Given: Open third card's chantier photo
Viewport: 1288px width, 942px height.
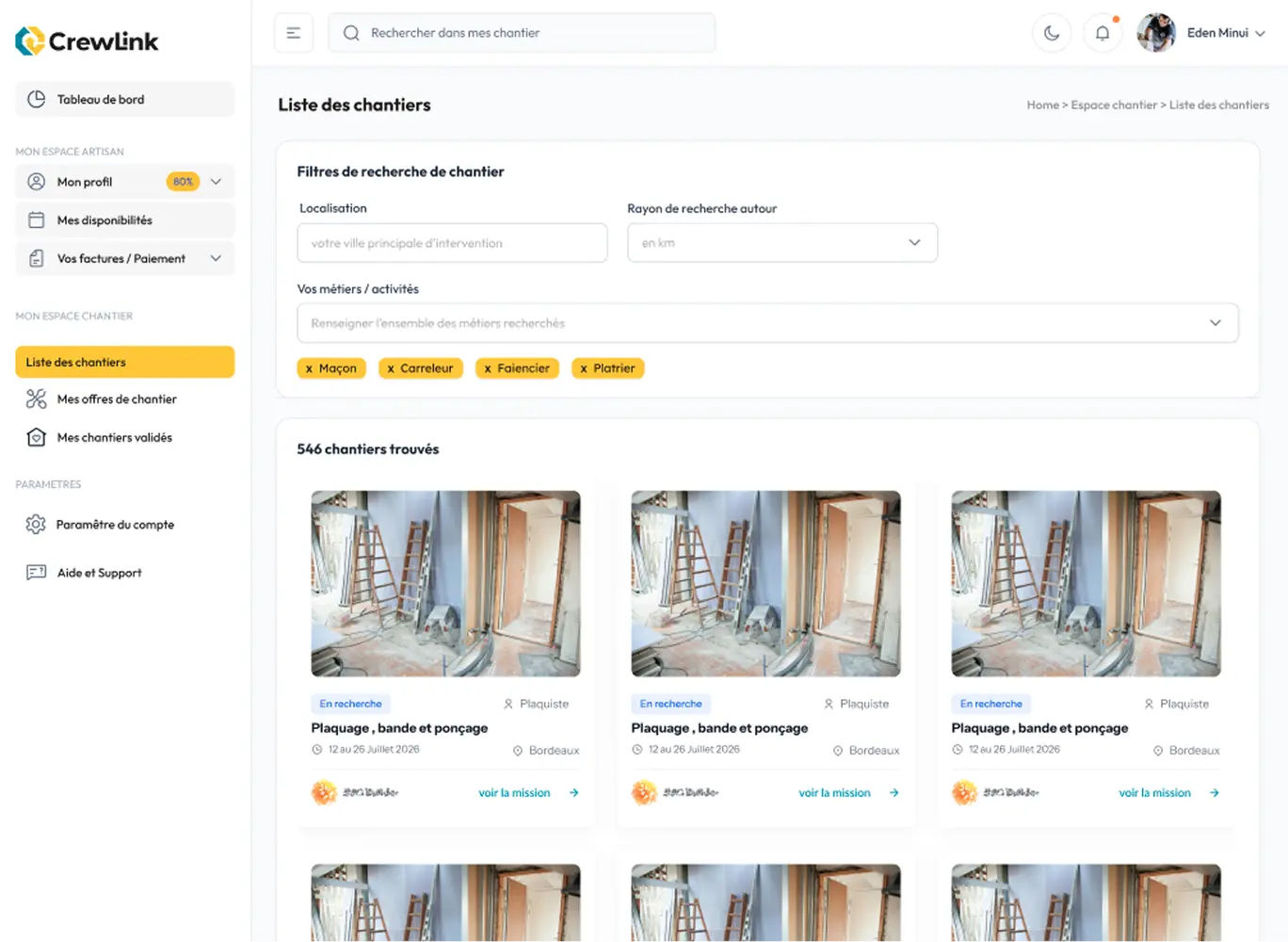Looking at the screenshot, I should click(1086, 583).
